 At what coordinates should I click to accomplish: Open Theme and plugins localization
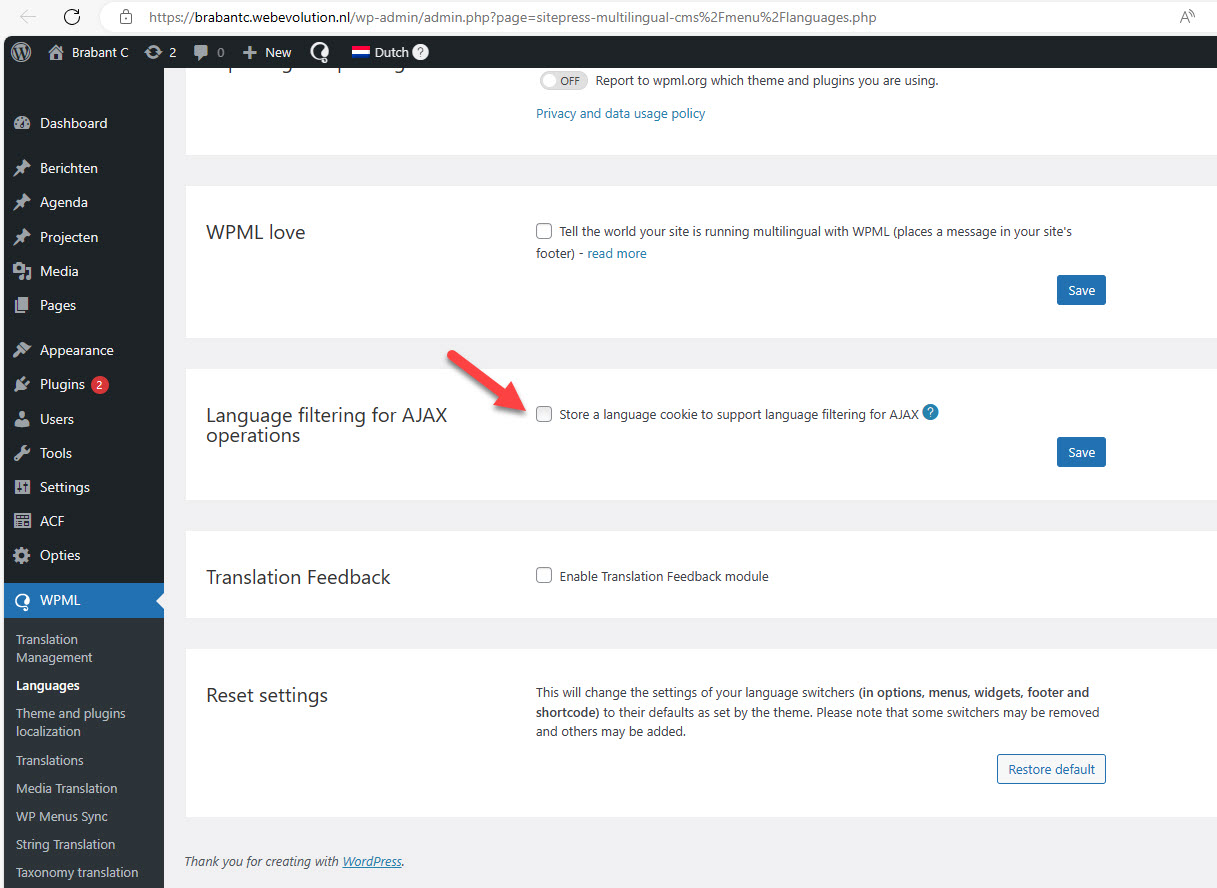coord(70,722)
